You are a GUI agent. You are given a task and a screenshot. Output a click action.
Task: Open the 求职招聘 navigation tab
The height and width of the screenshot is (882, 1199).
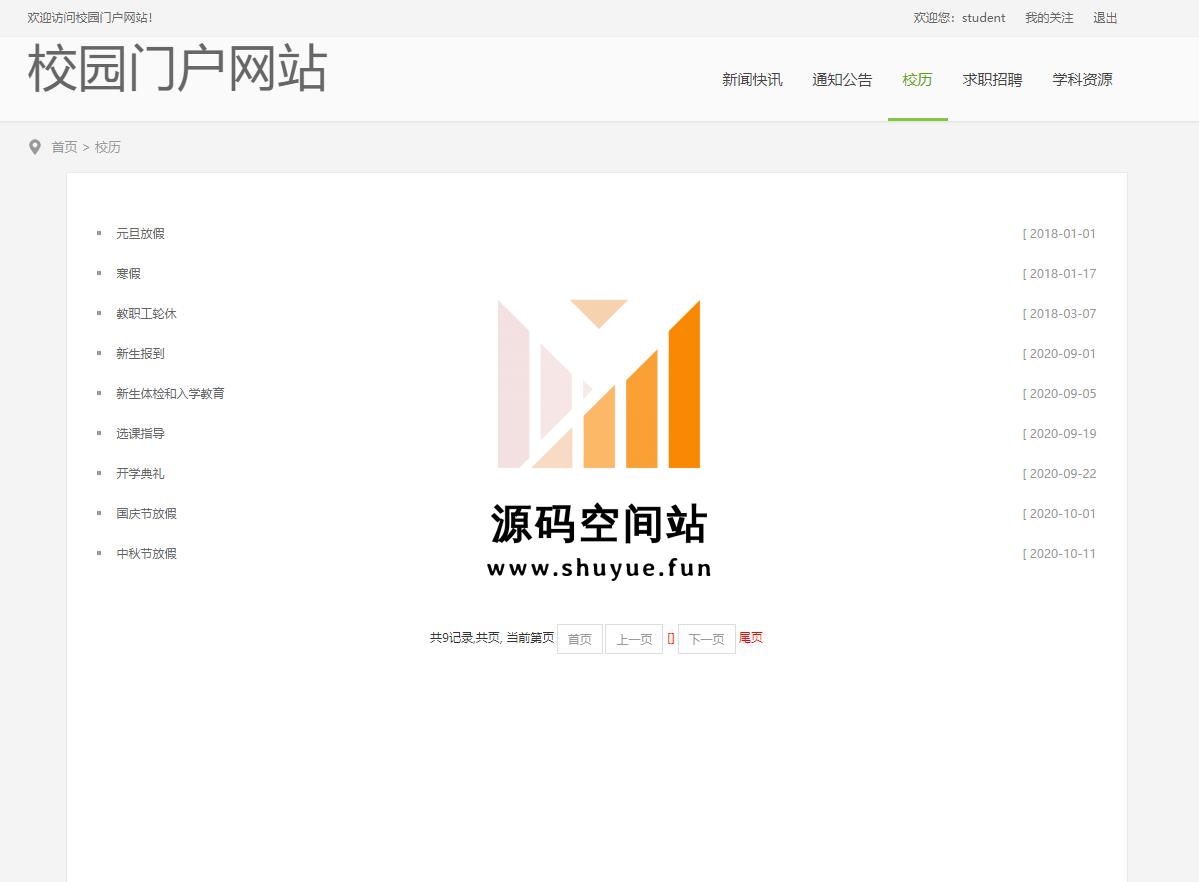click(x=992, y=80)
